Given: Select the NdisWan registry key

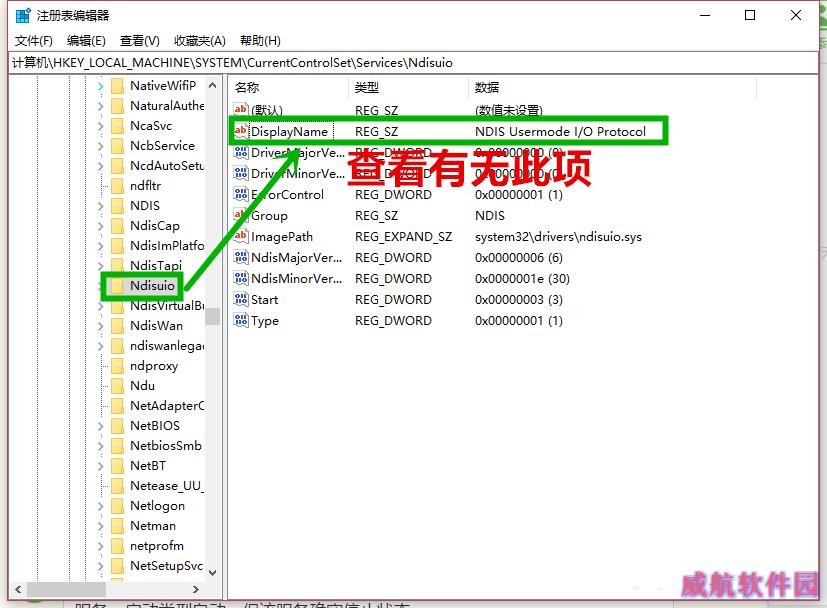Looking at the screenshot, I should click(156, 326).
